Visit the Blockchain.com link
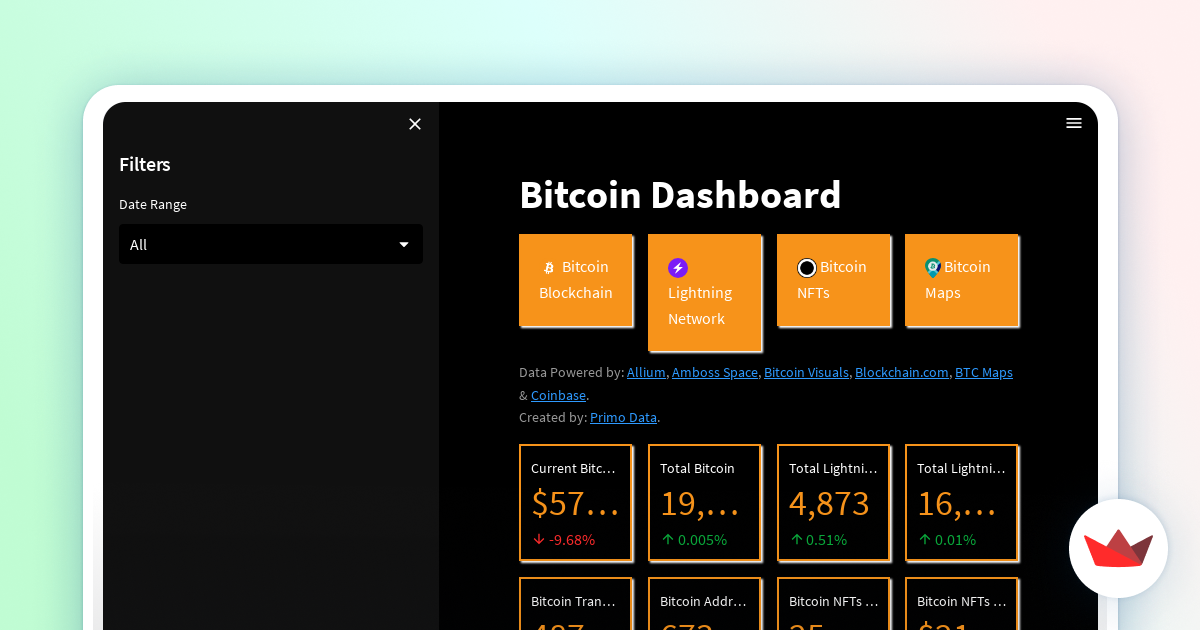Viewport: 1200px width, 630px height. (901, 372)
